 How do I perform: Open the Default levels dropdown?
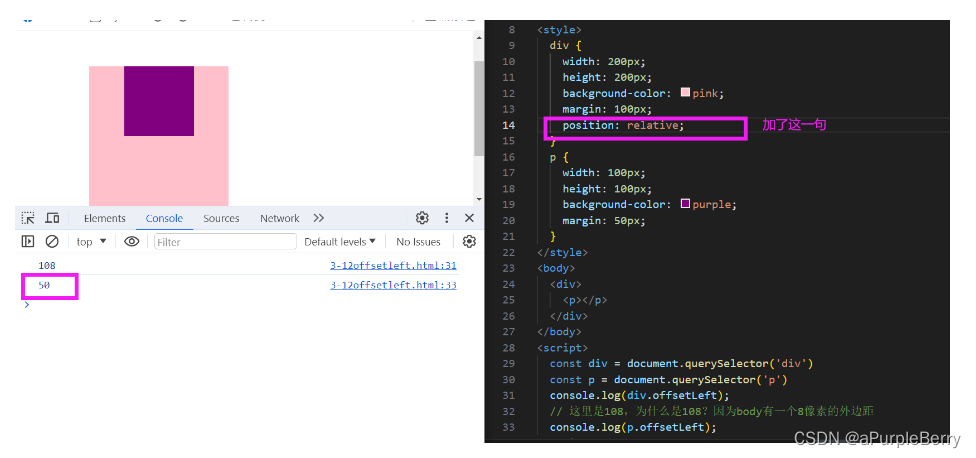coord(340,241)
